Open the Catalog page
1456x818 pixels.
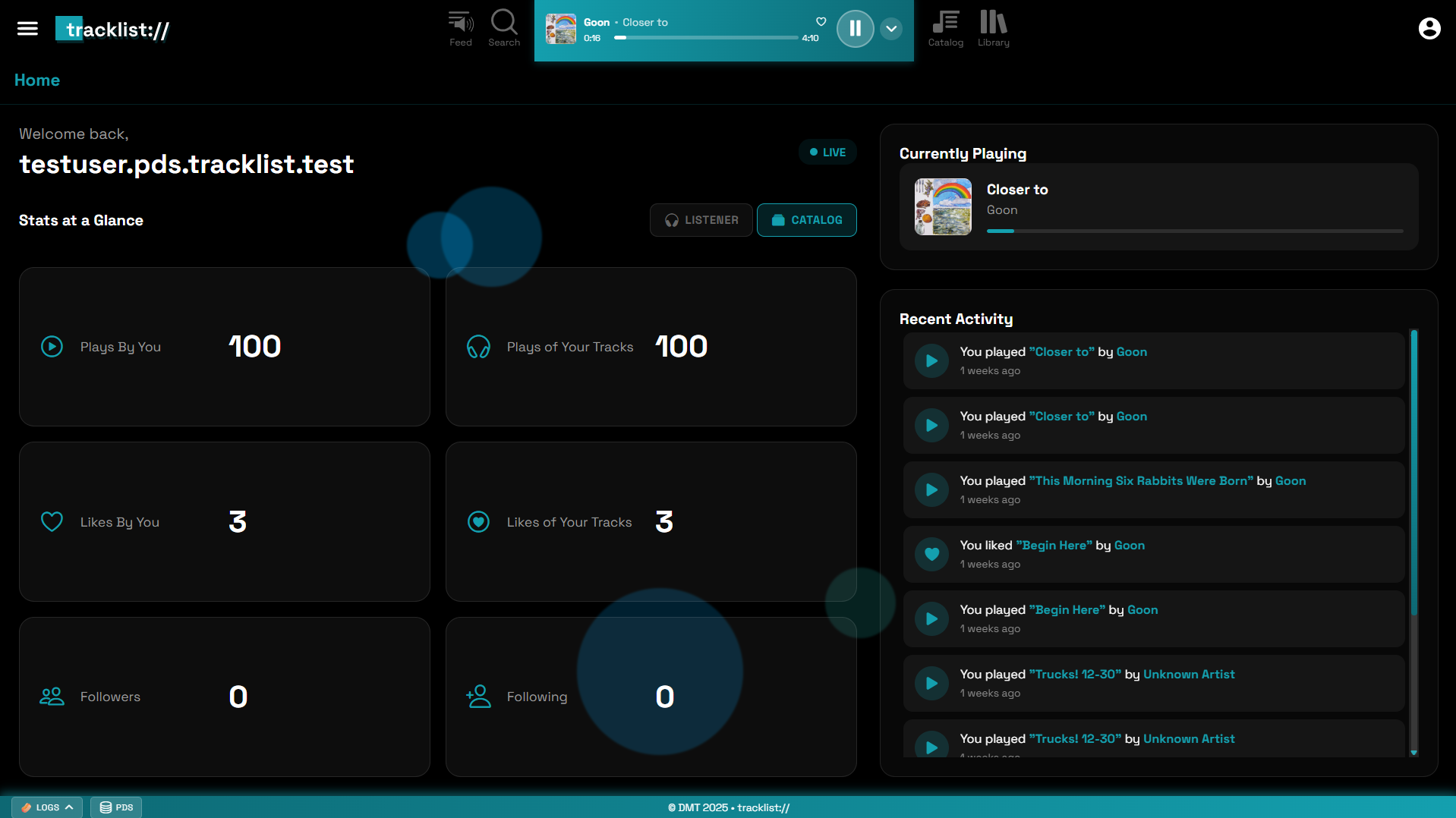(x=946, y=29)
